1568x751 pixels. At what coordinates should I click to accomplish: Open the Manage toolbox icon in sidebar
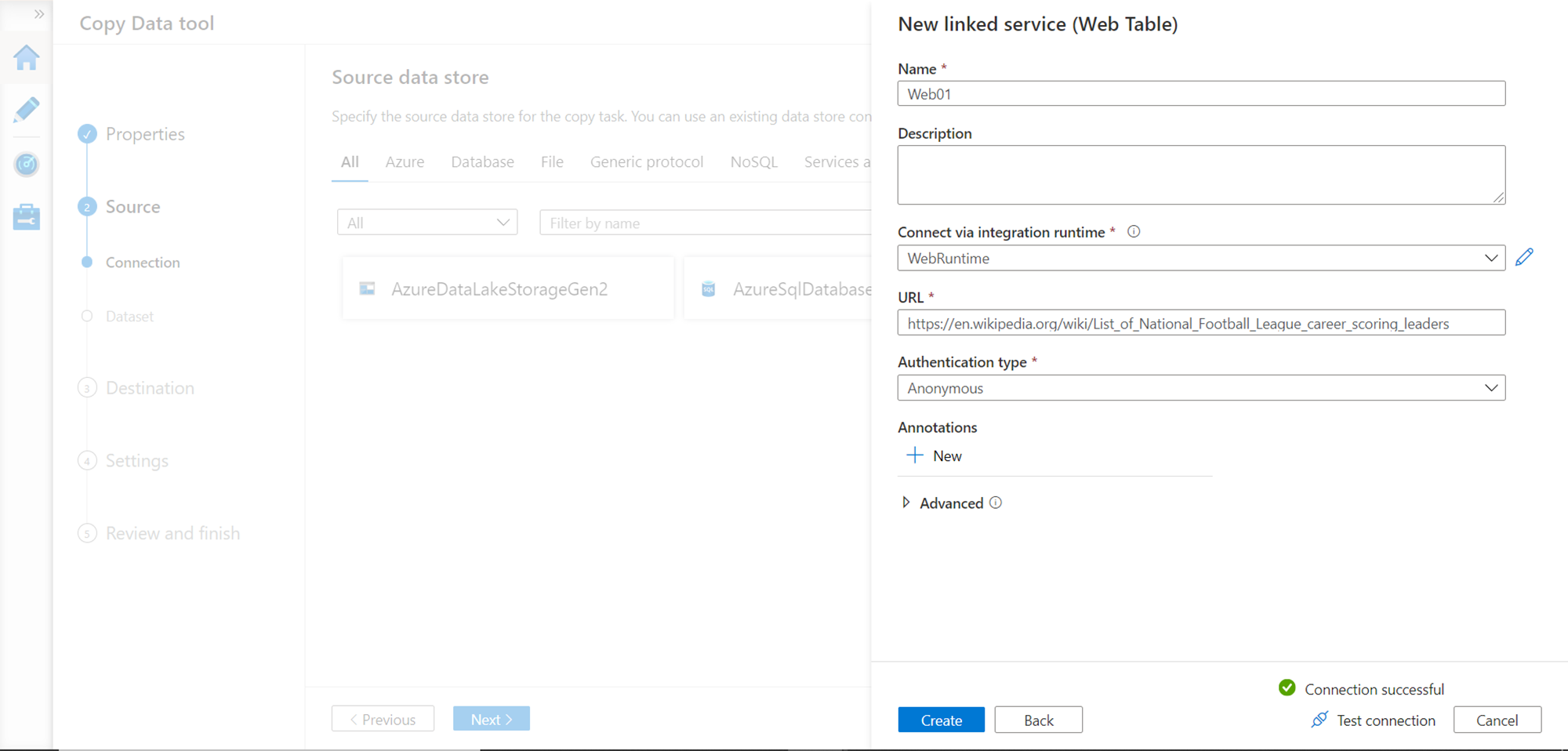click(x=27, y=217)
